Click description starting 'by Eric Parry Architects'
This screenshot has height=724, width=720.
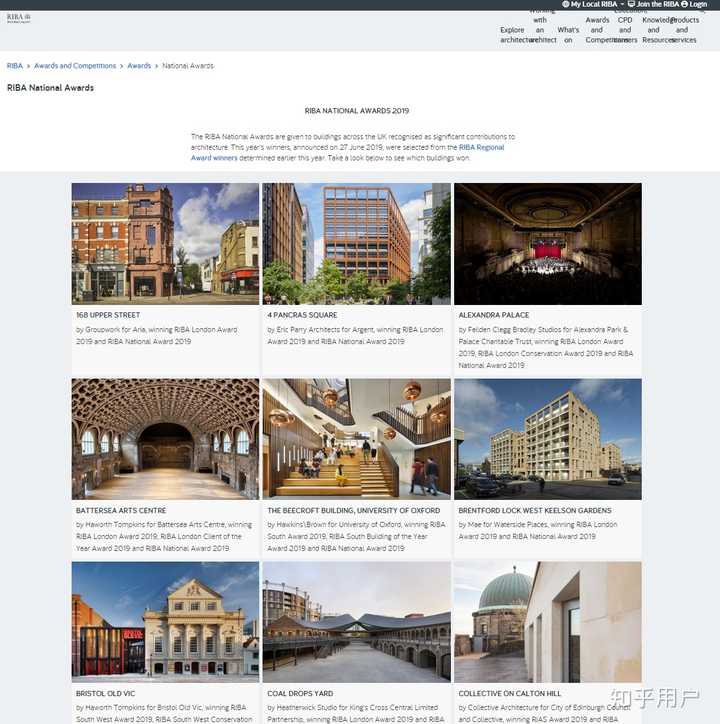click(x=355, y=335)
